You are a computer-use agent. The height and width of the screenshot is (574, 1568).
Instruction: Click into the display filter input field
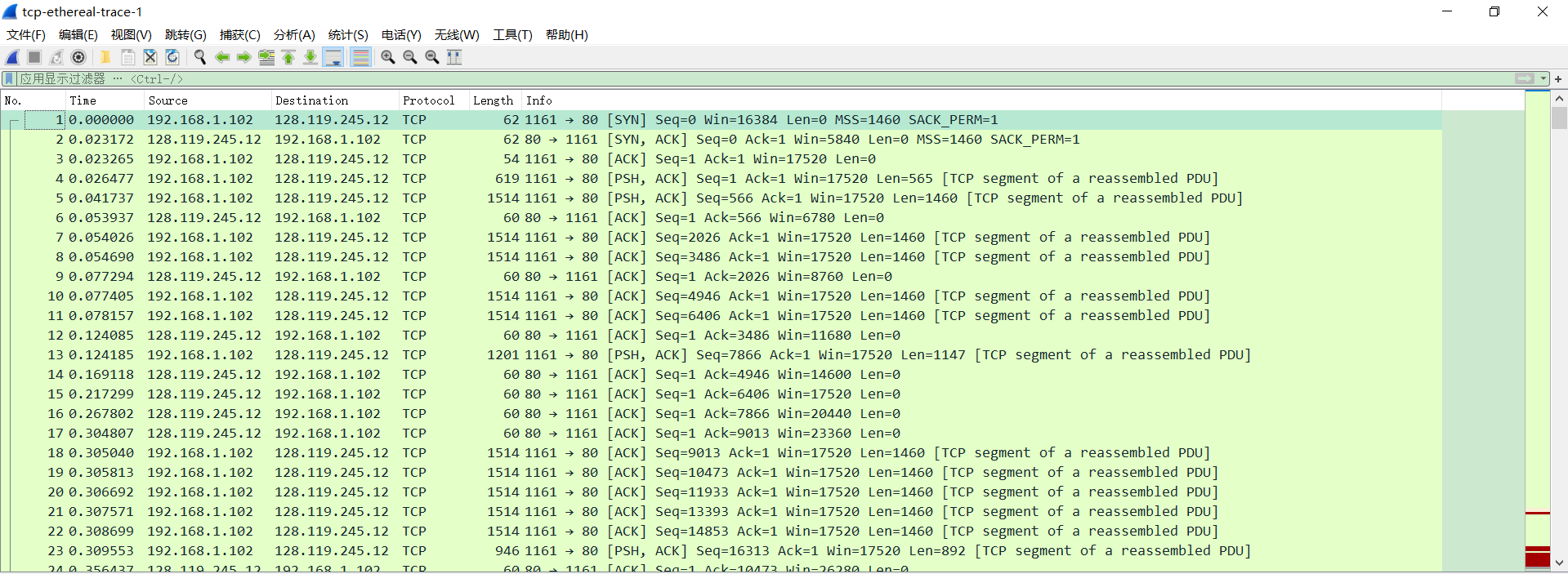[765, 78]
